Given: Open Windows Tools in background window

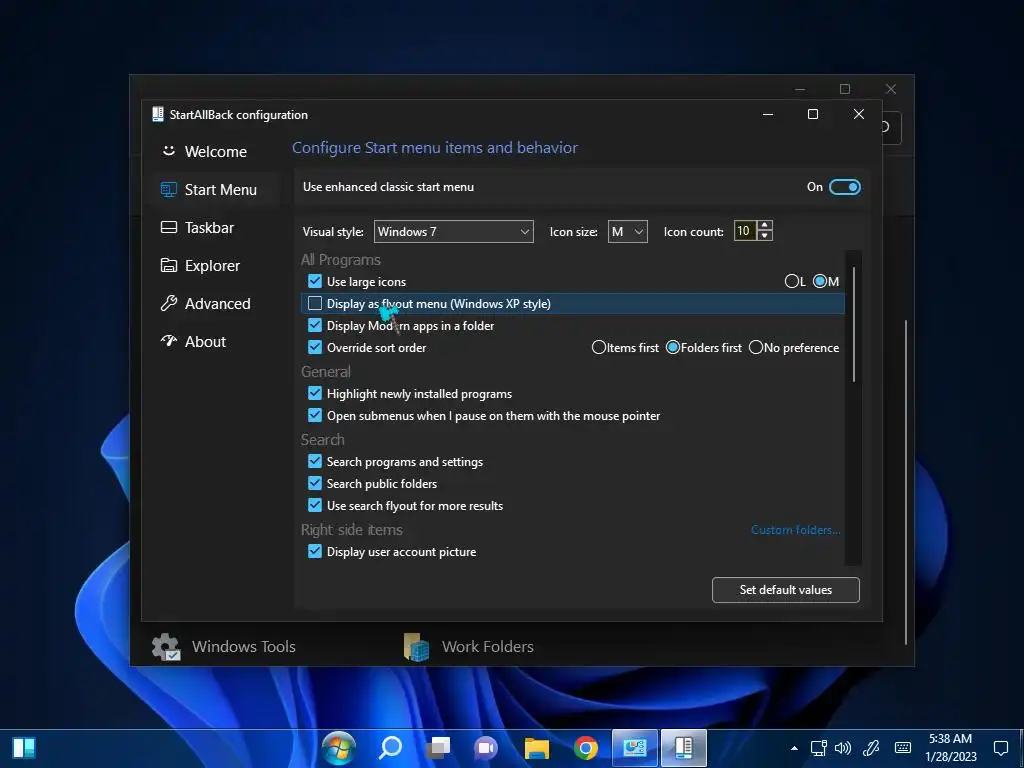Looking at the screenshot, I should [224, 647].
